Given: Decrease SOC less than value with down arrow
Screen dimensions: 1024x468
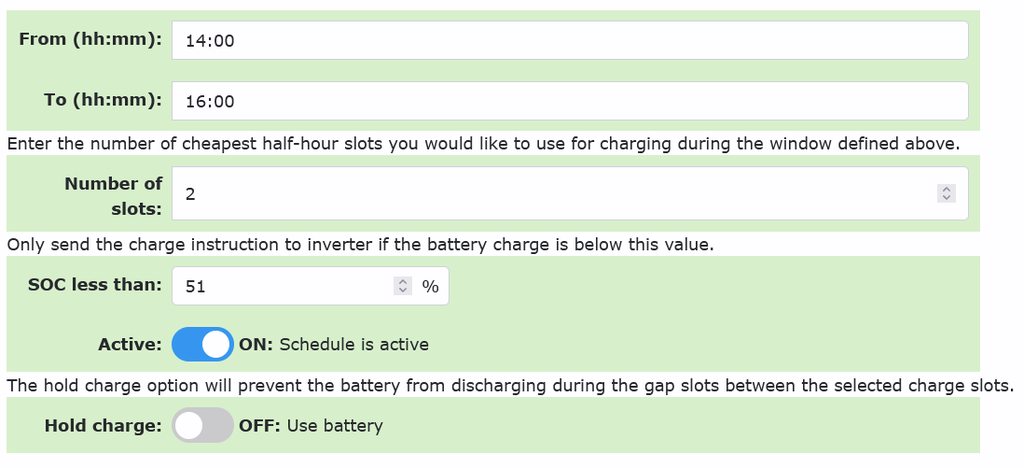Looking at the screenshot, I should click(x=403, y=290).
